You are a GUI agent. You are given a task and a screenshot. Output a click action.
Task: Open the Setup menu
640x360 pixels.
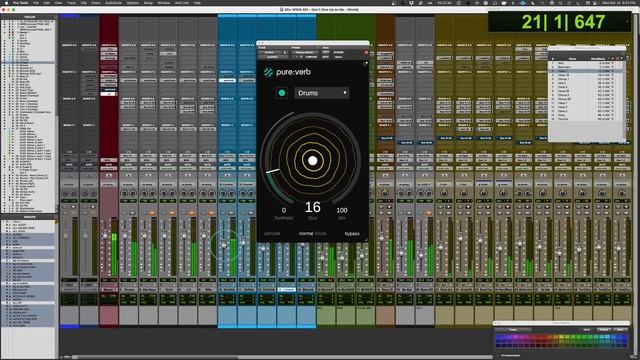coord(148,3)
